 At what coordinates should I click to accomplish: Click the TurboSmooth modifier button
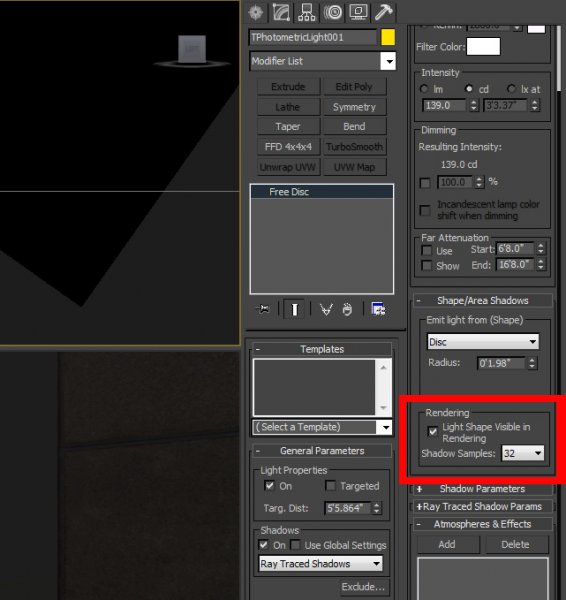click(x=354, y=147)
